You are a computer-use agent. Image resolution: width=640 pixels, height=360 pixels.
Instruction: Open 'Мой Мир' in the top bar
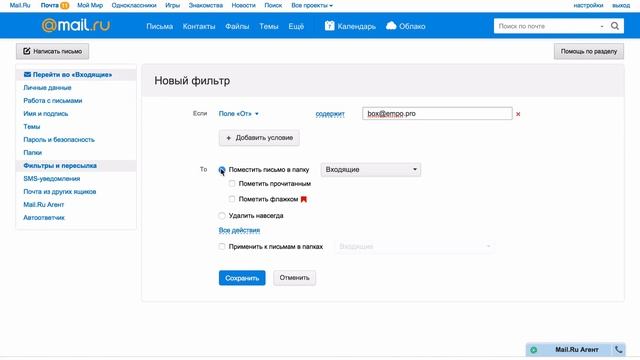(x=90, y=5)
